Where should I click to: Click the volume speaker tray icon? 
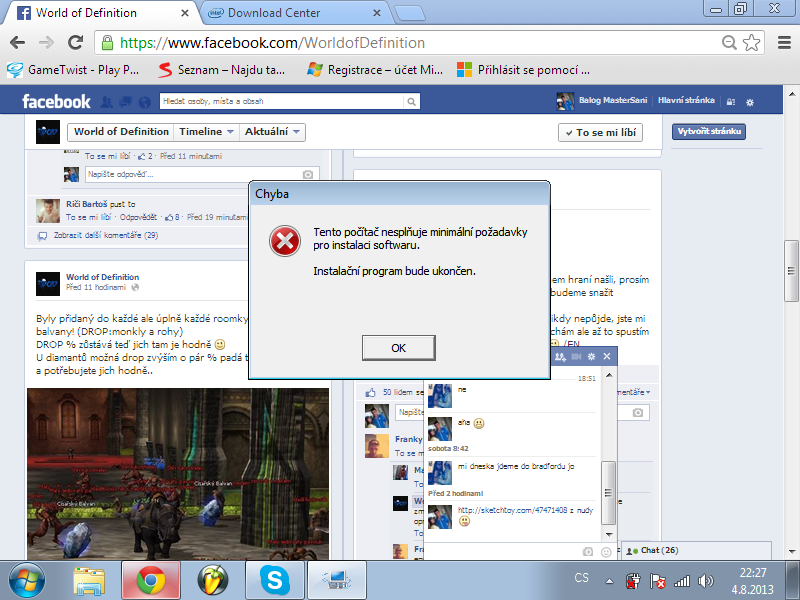(x=706, y=581)
